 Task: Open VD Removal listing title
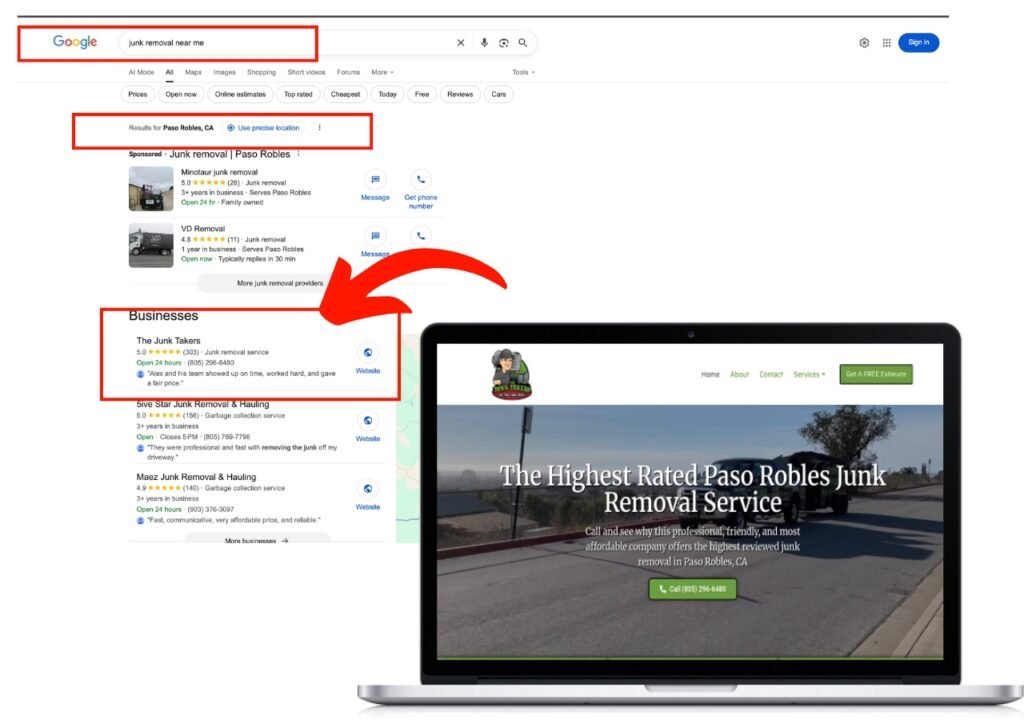pyautogui.click(x=202, y=229)
